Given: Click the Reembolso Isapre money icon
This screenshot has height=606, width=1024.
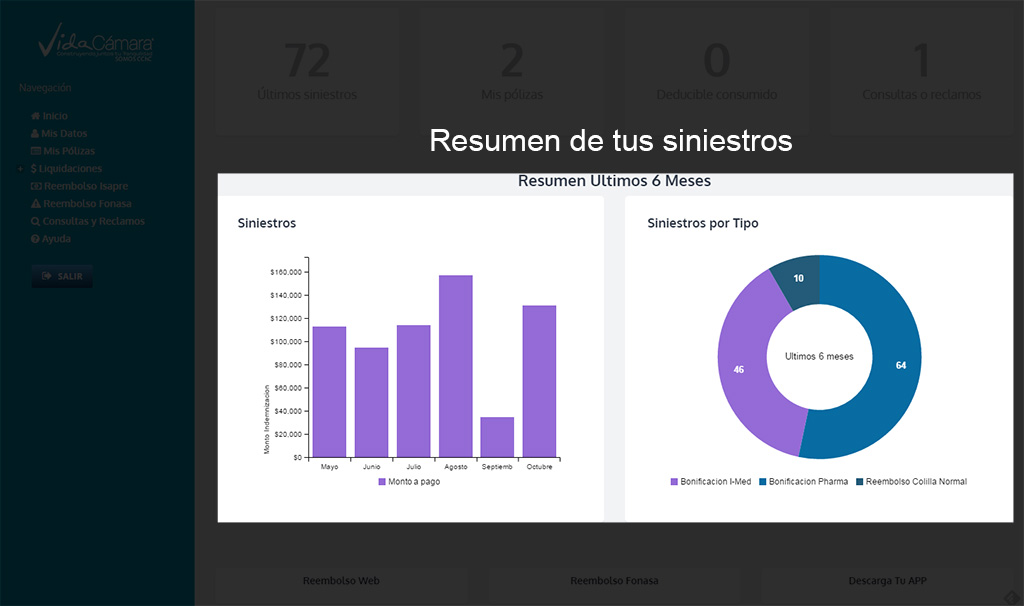Looking at the screenshot, I should 36,186.
